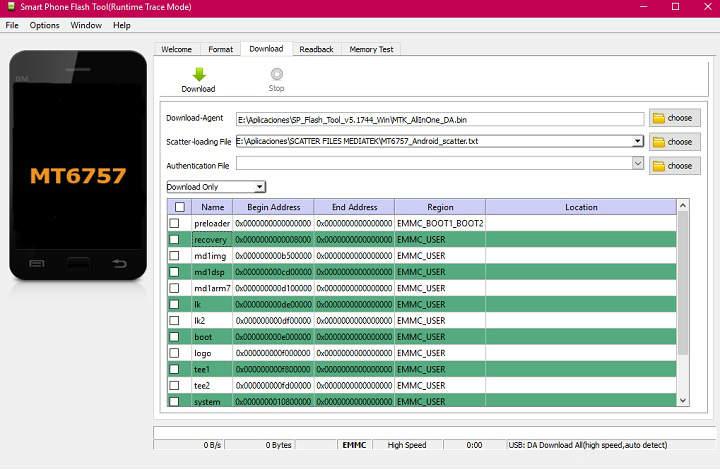720x469 pixels.
Task: Click the End Address column header
Action: (x=354, y=207)
